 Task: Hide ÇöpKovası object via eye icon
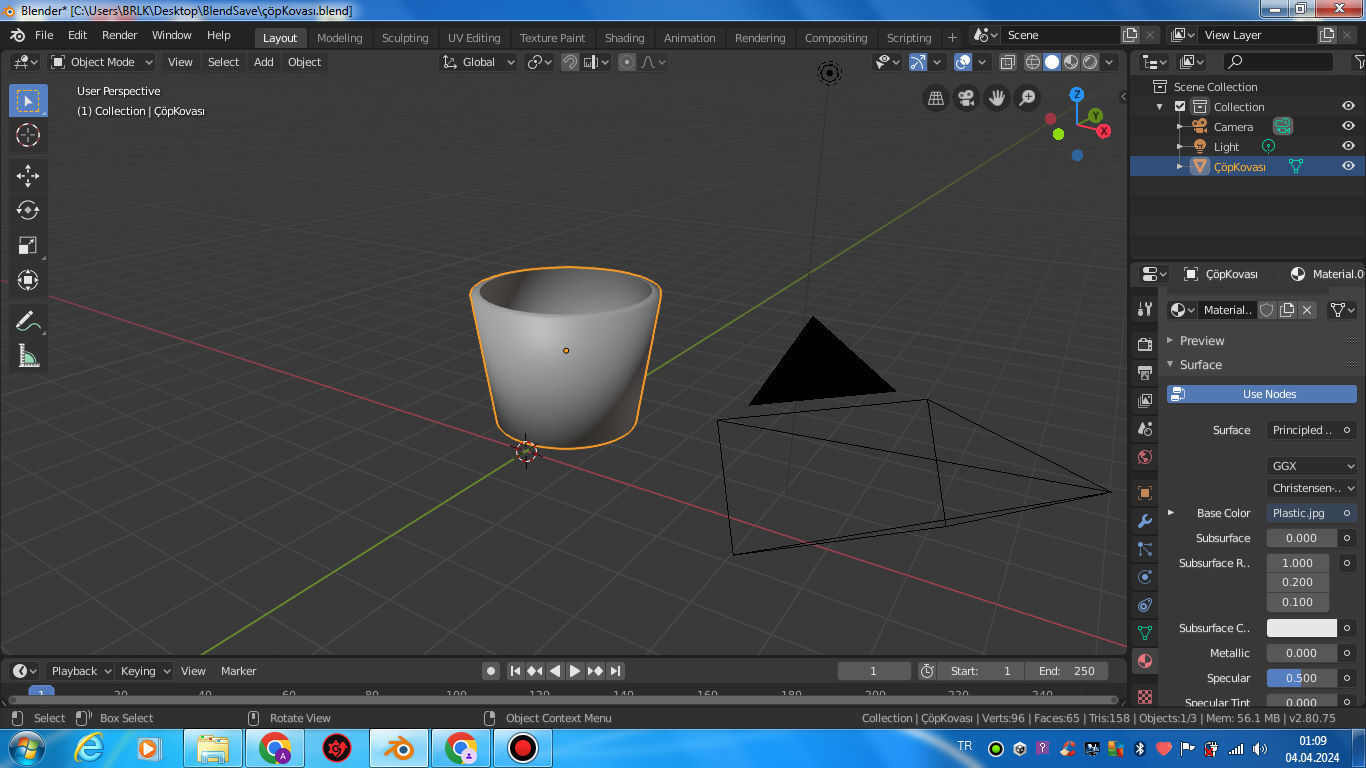[x=1348, y=166]
